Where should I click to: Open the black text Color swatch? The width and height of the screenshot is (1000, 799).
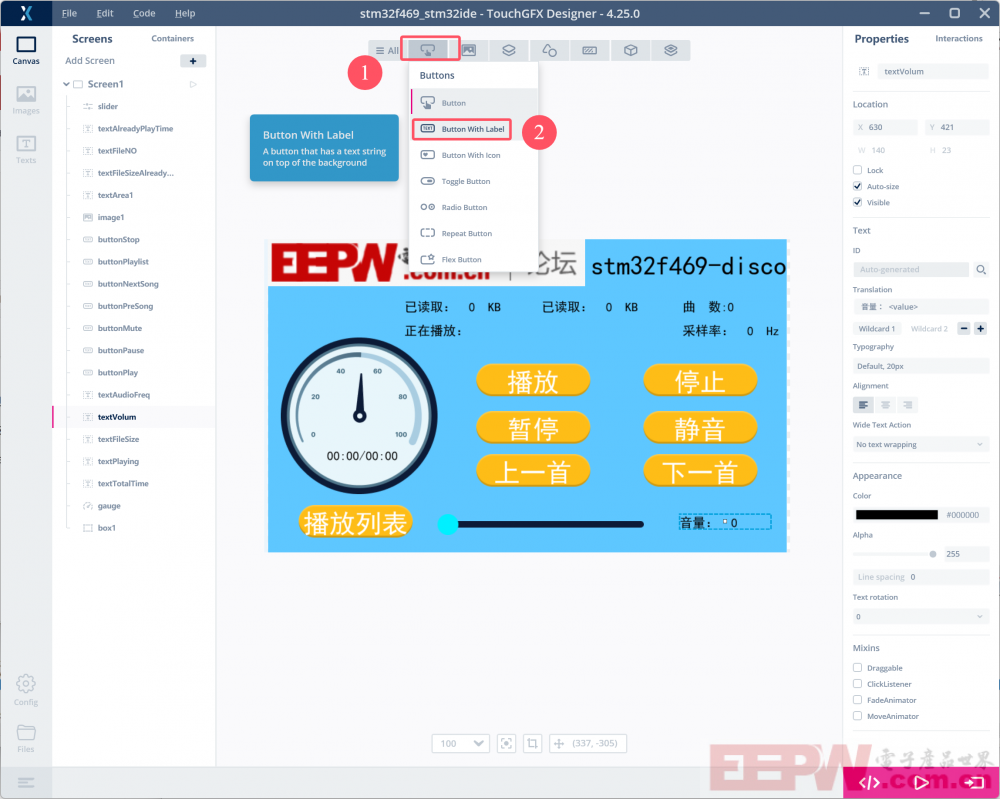(896, 515)
